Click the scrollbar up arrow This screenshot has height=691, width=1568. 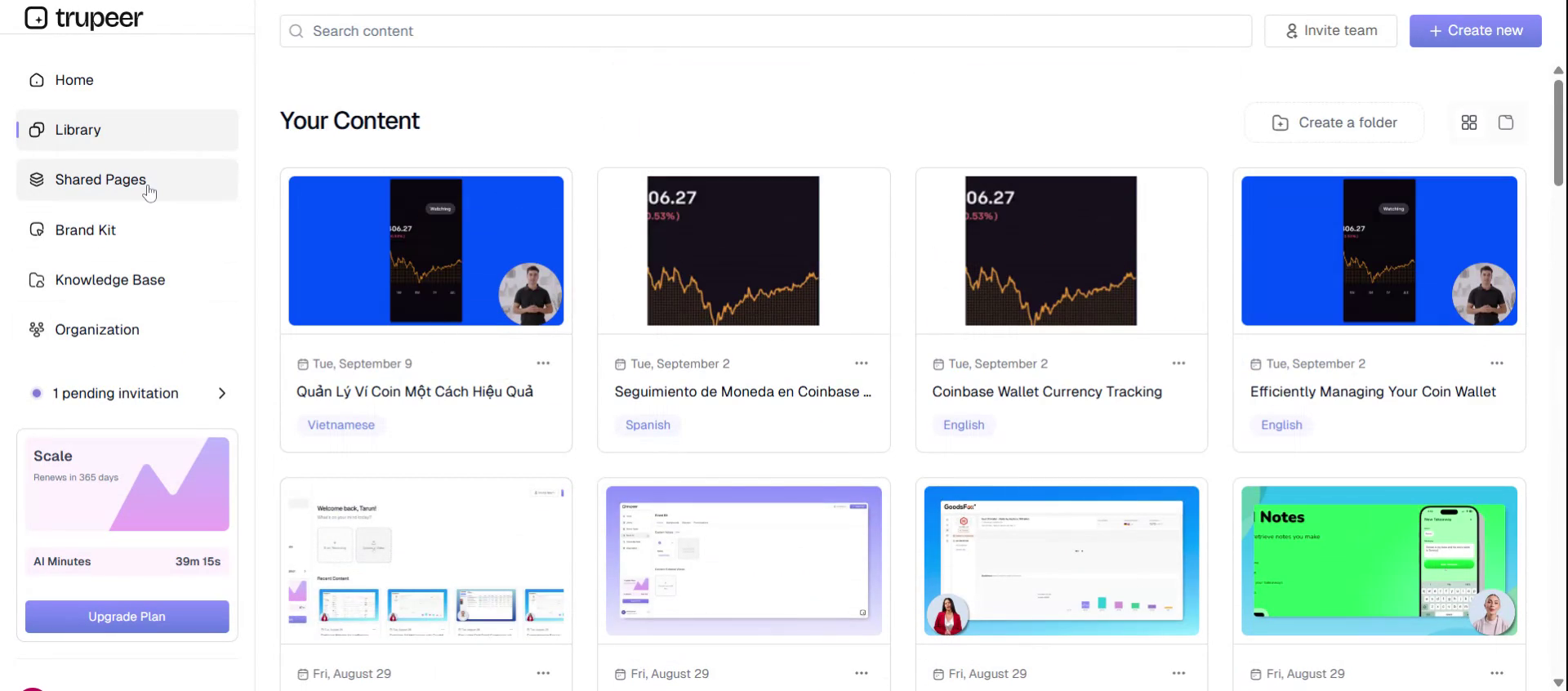(1558, 70)
